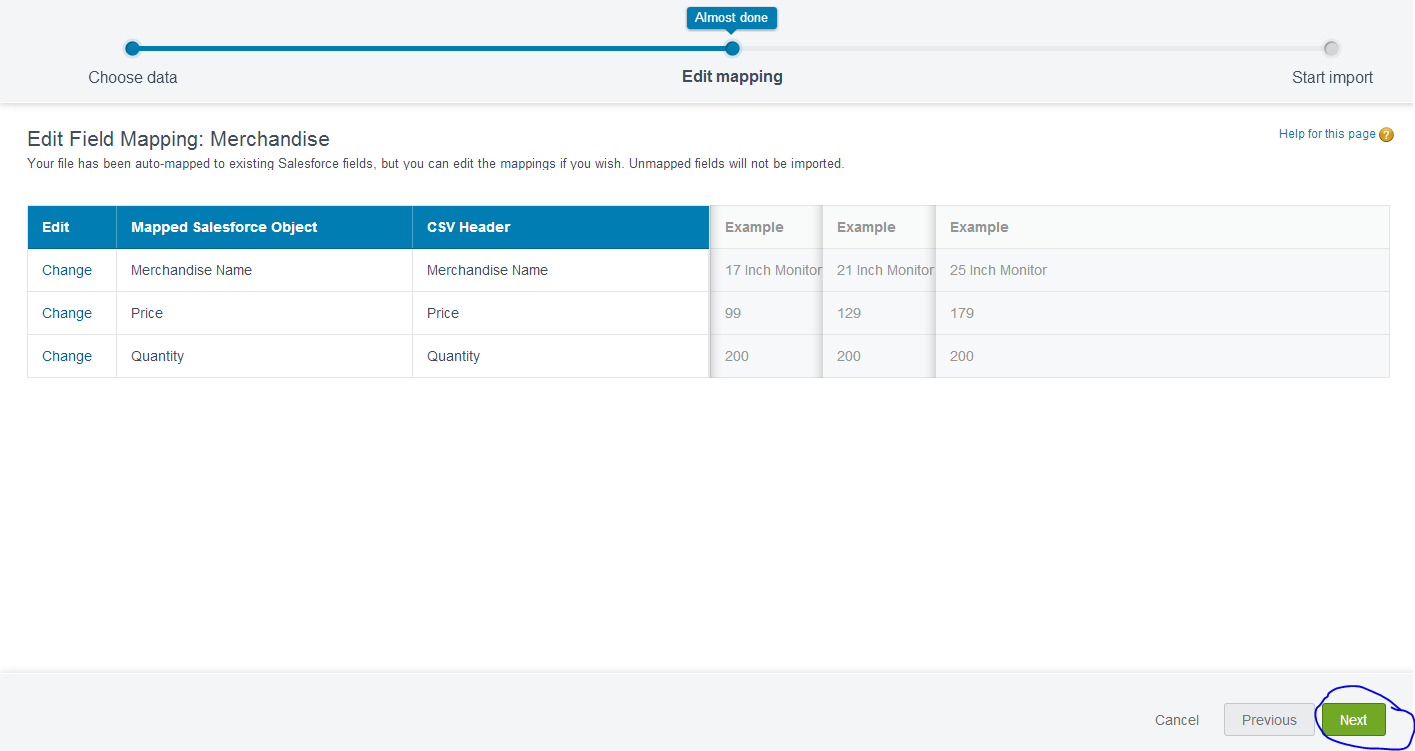This screenshot has height=751, width=1415.
Task: Select the 21 Inch Monitor example cell
Action: click(879, 270)
